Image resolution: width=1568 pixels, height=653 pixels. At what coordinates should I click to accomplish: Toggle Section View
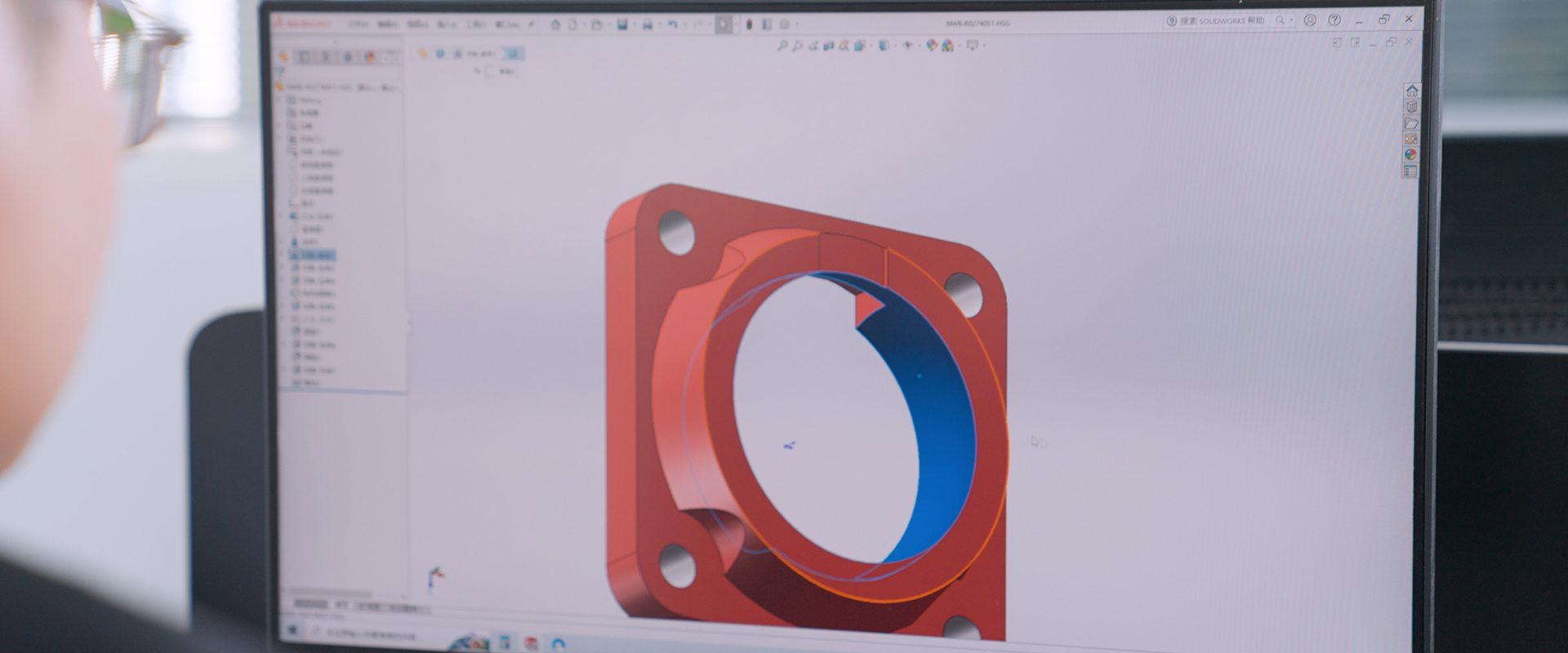pos(828,46)
